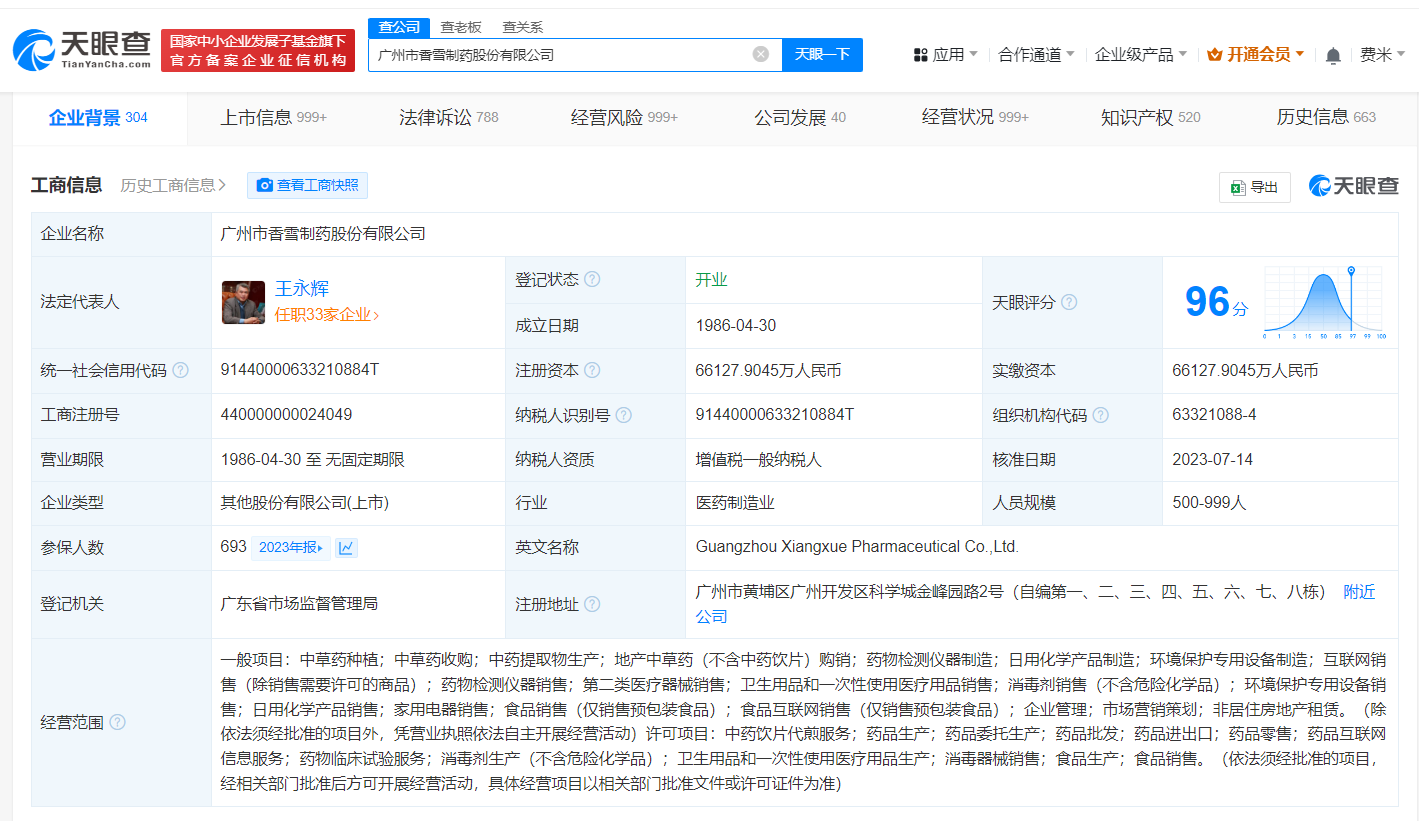The image size is (1419, 821).
Task: Open the 附近公司 link
Action: tap(1358, 592)
